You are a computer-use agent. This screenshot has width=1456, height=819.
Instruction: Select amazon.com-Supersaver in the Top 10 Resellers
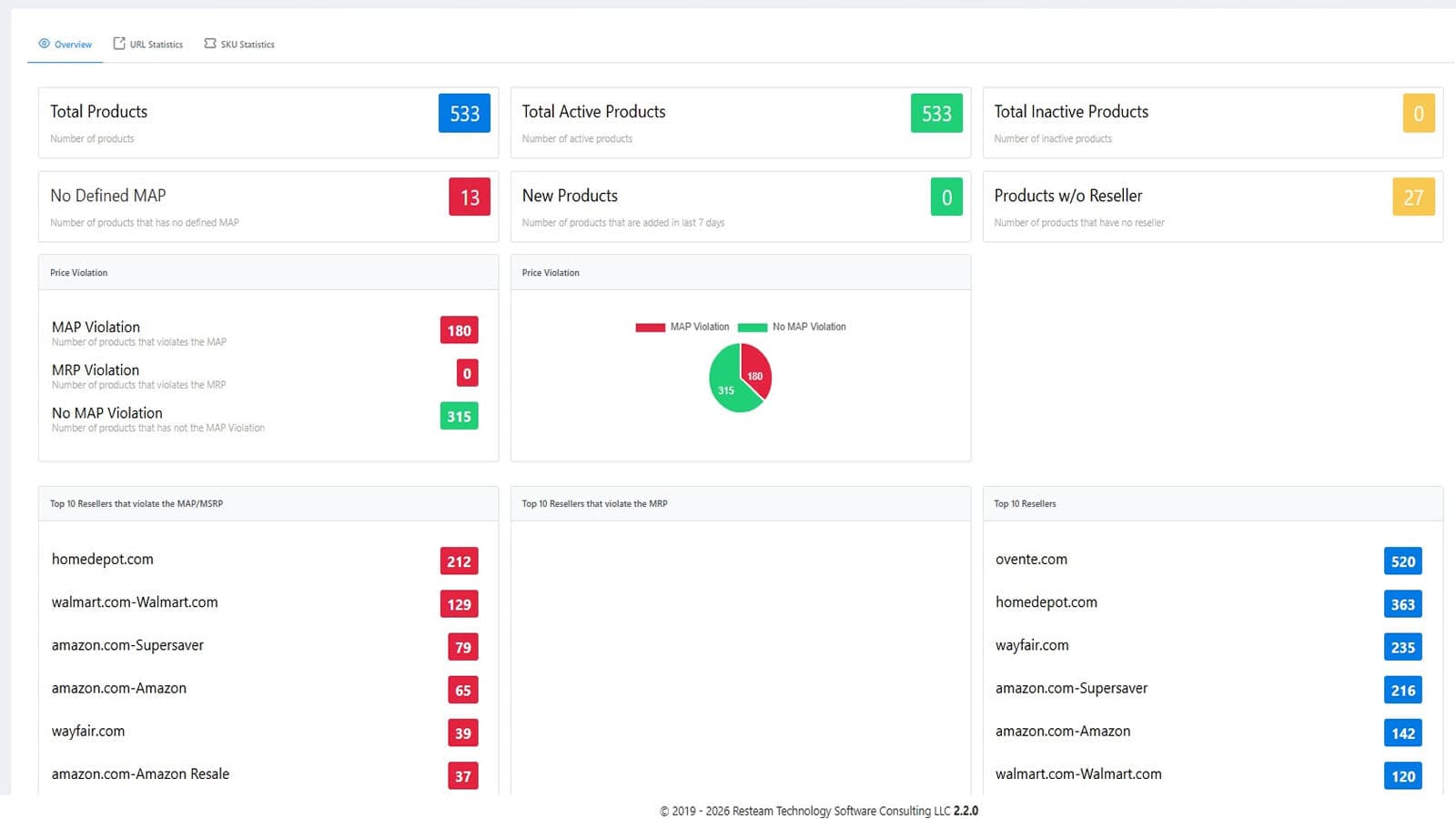click(x=1071, y=688)
